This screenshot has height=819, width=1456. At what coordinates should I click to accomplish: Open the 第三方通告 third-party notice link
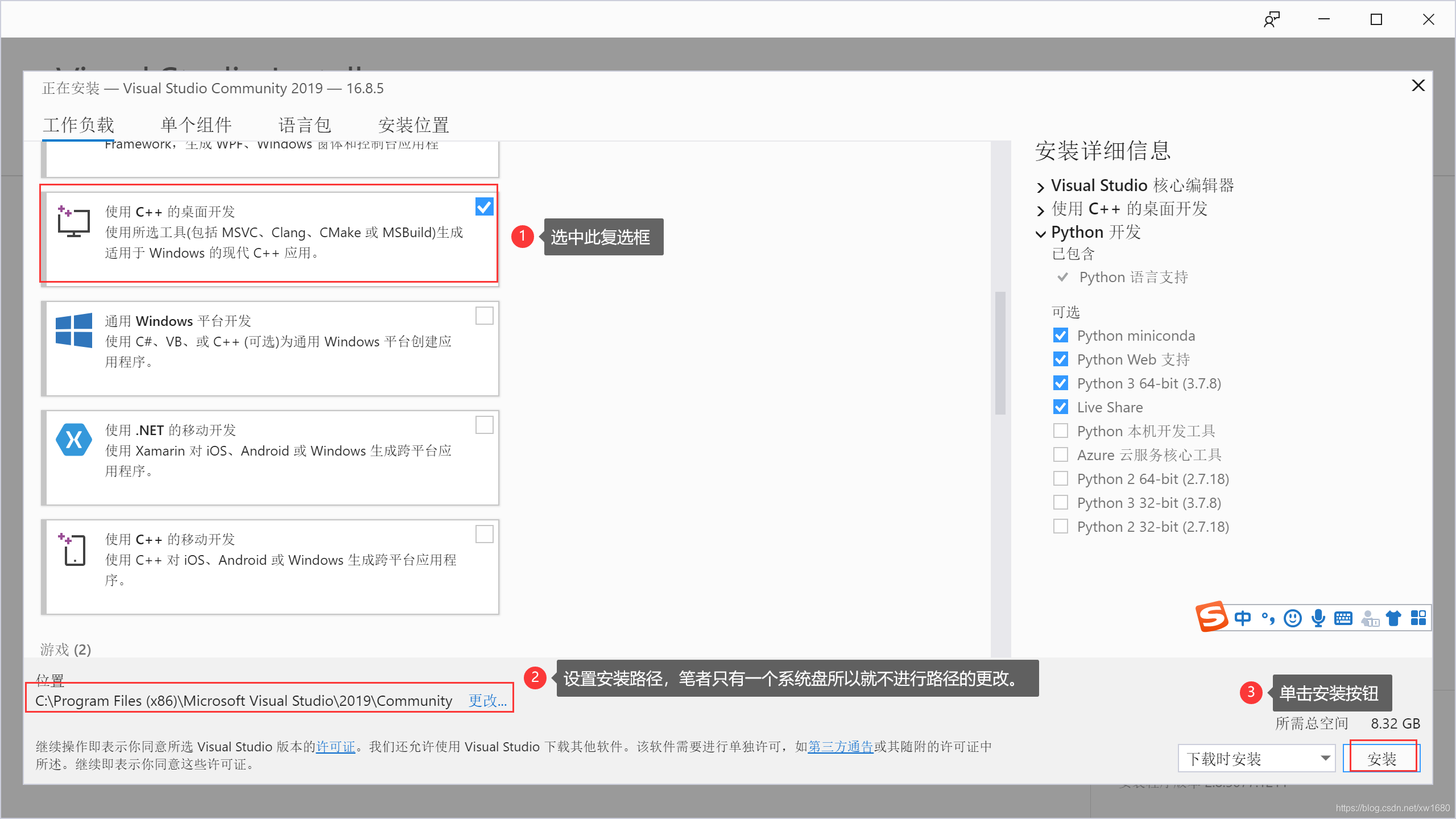coord(841,747)
